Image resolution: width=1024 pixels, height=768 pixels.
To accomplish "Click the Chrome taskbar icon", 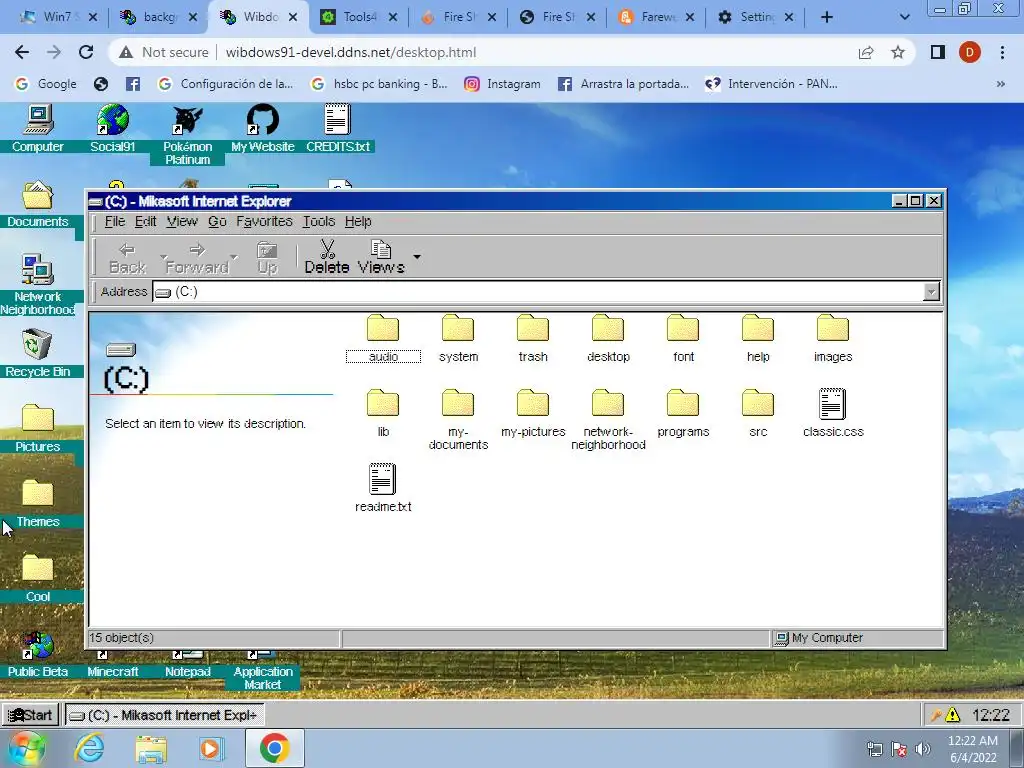I will (x=274, y=748).
